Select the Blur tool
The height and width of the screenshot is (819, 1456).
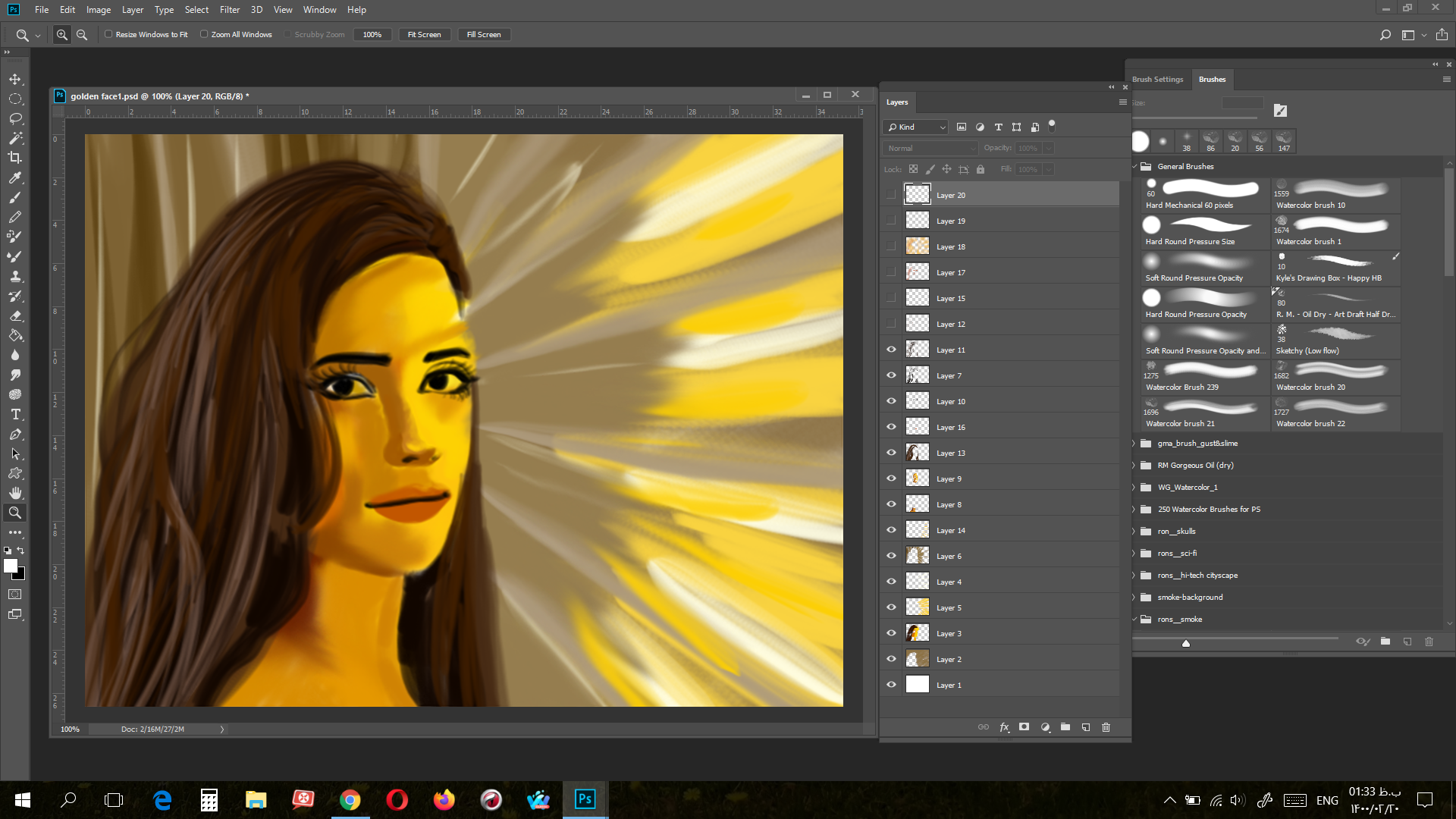15,355
